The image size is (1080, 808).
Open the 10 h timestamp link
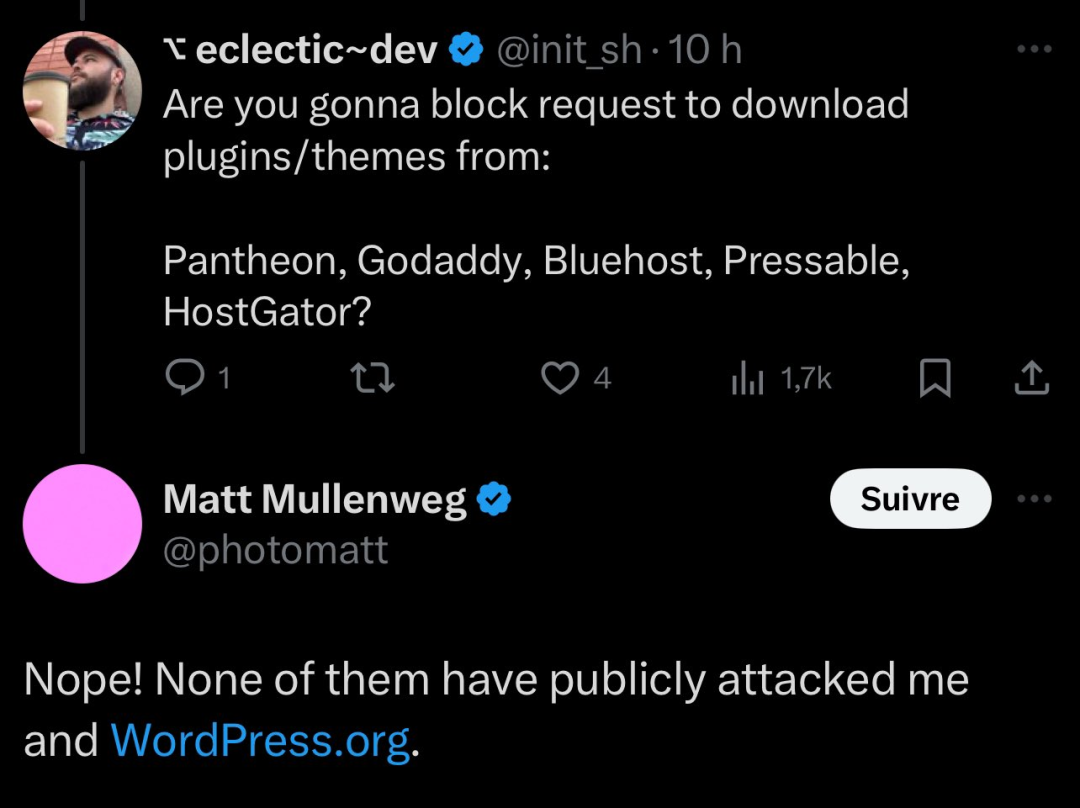[x=704, y=50]
